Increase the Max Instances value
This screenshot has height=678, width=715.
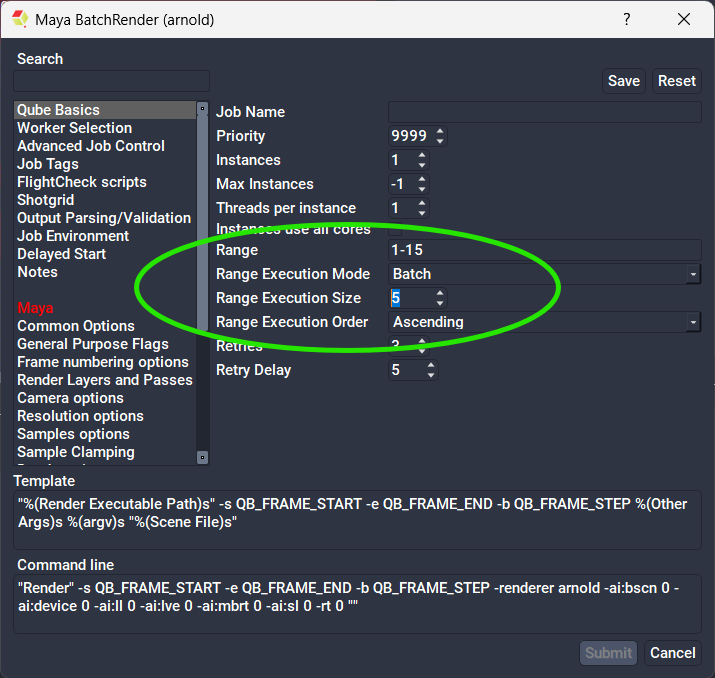[x=422, y=179]
